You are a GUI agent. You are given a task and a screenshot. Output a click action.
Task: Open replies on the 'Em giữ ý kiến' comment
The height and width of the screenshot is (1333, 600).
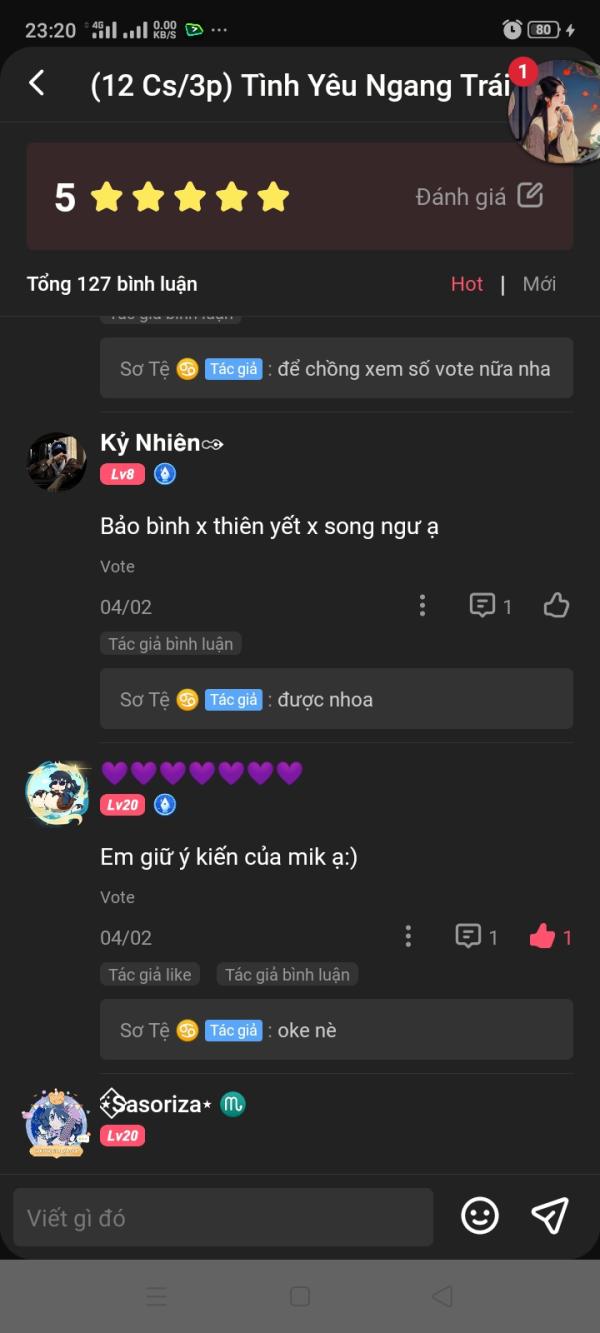pos(476,937)
